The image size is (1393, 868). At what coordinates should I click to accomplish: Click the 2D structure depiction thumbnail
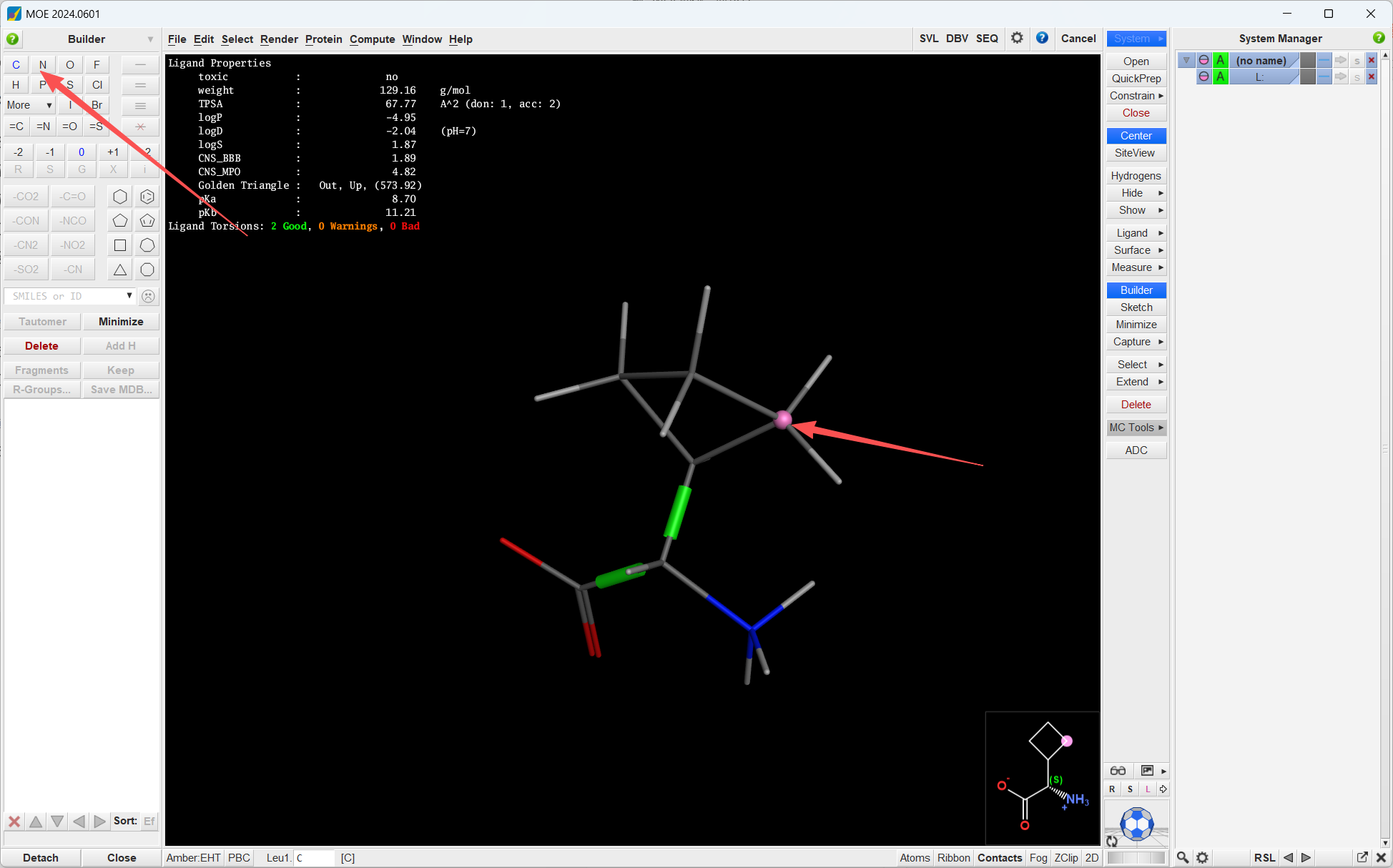tap(1043, 778)
